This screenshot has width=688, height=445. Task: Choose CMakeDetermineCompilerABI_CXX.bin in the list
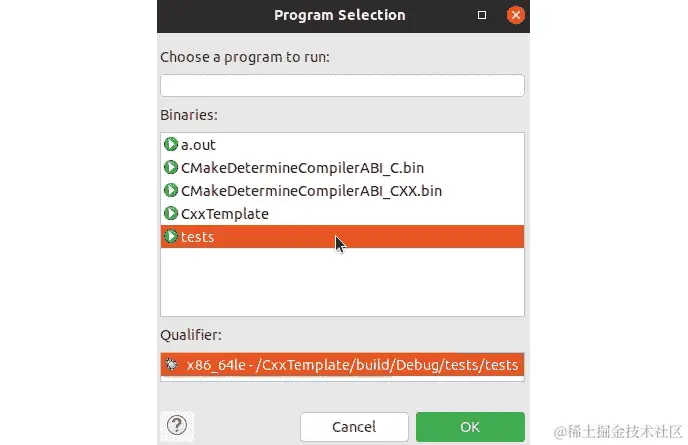[342, 190]
